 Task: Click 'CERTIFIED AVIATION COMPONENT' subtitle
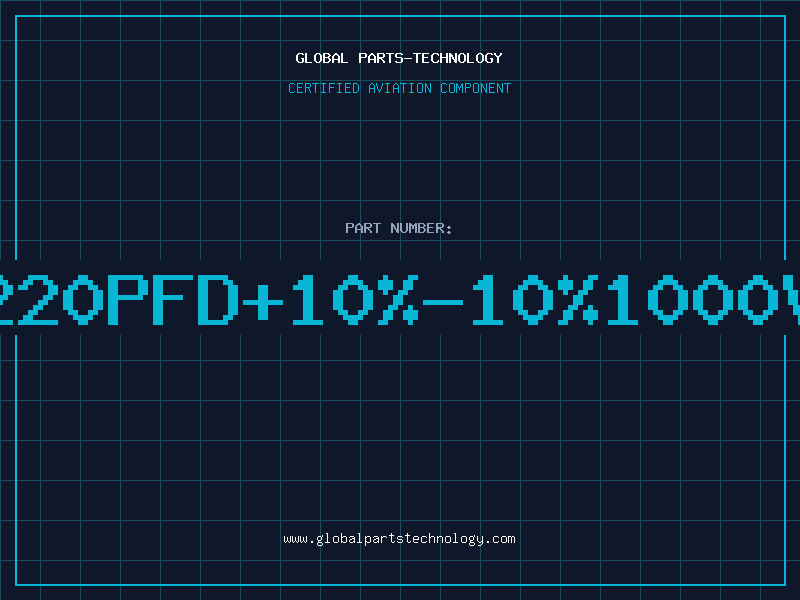click(399, 88)
